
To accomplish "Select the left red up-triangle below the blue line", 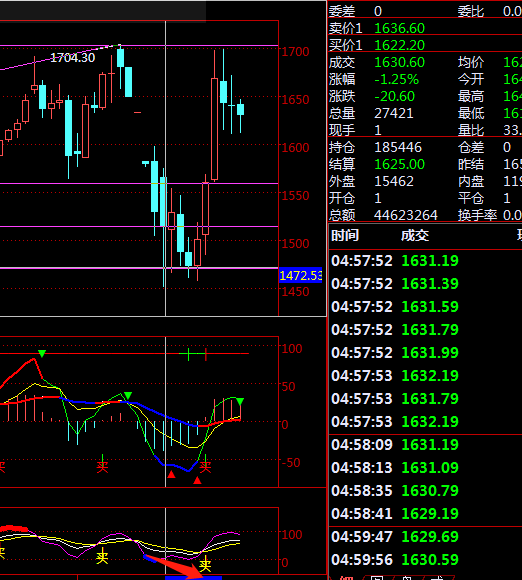I will [171, 474].
